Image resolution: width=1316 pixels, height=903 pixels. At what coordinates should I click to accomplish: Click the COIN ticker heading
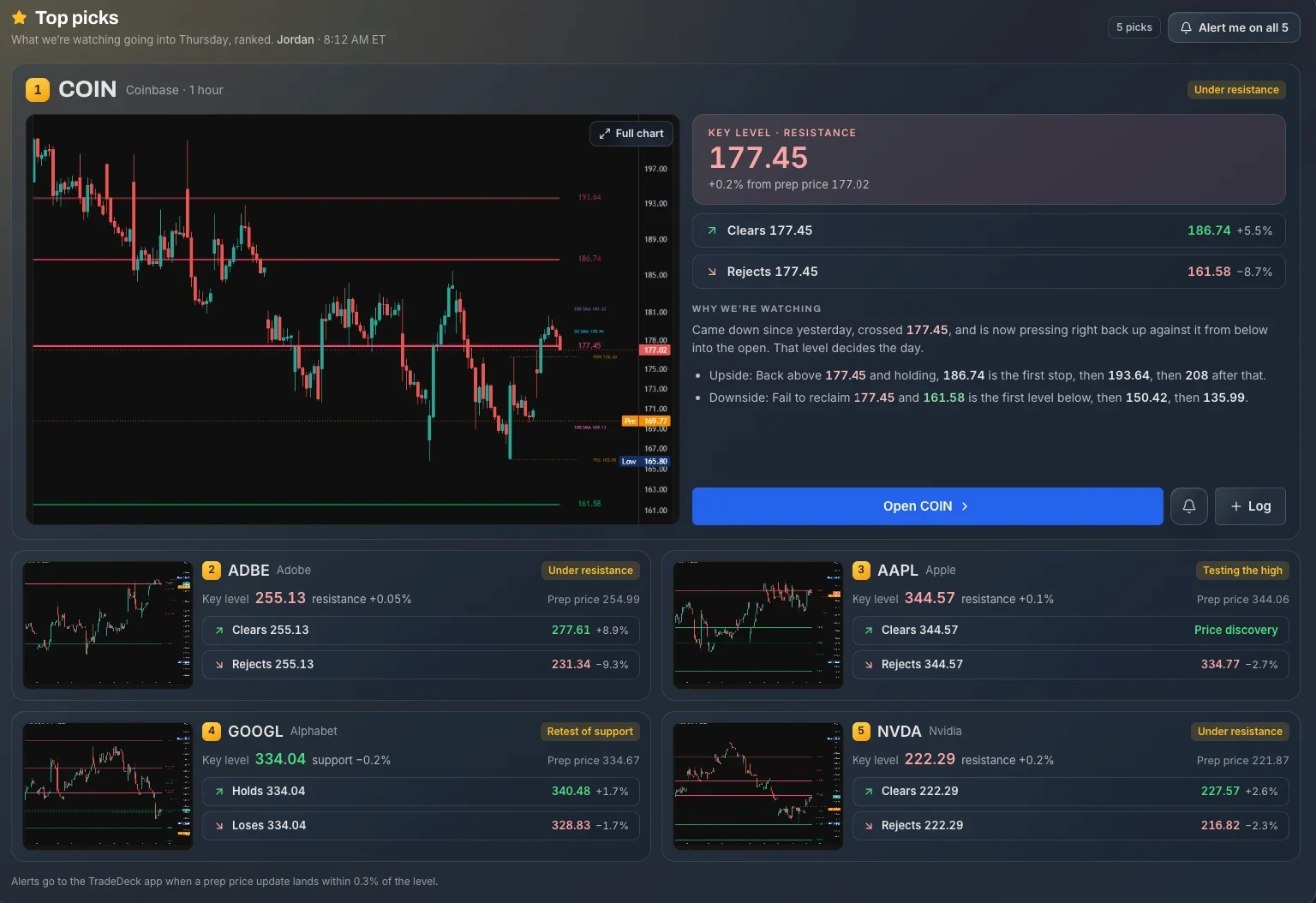87,89
